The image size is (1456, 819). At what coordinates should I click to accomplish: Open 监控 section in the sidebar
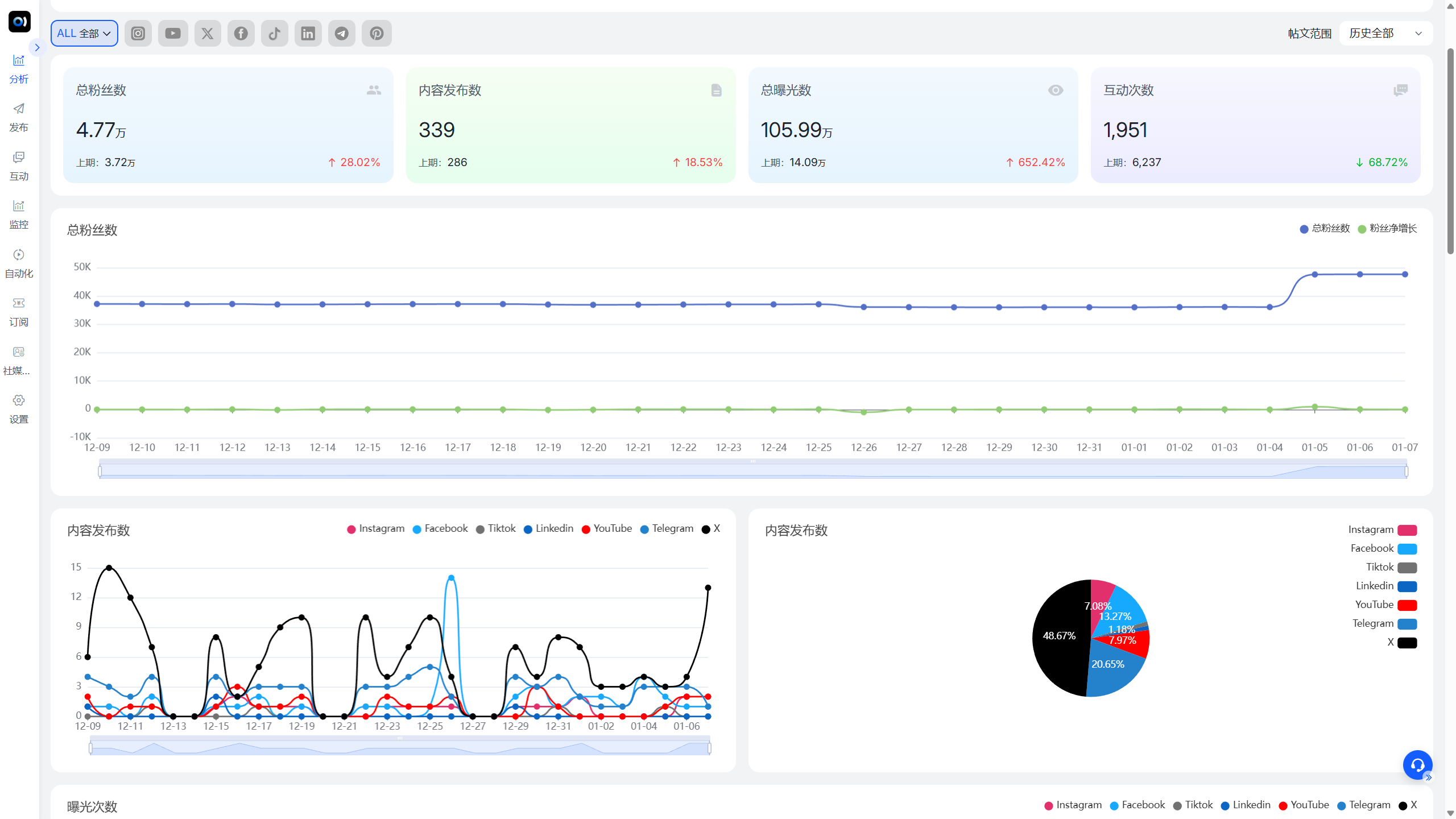pos(19,214)
